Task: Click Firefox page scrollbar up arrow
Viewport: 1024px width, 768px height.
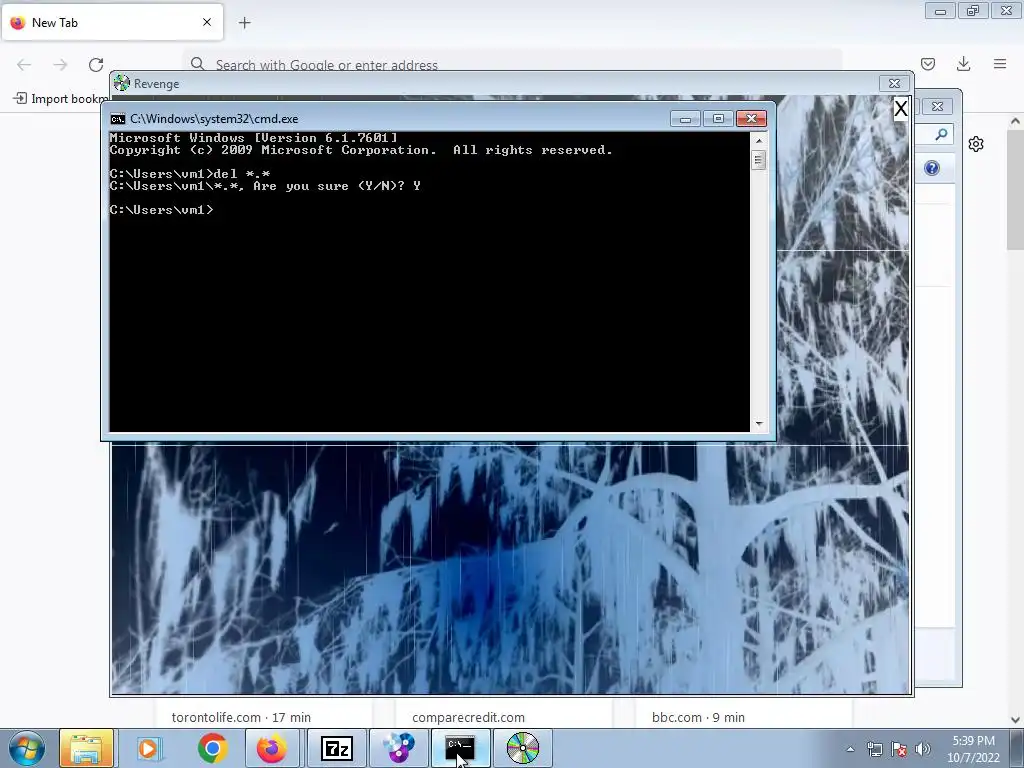Action: pyautogui.click(x=1015, y=121)
